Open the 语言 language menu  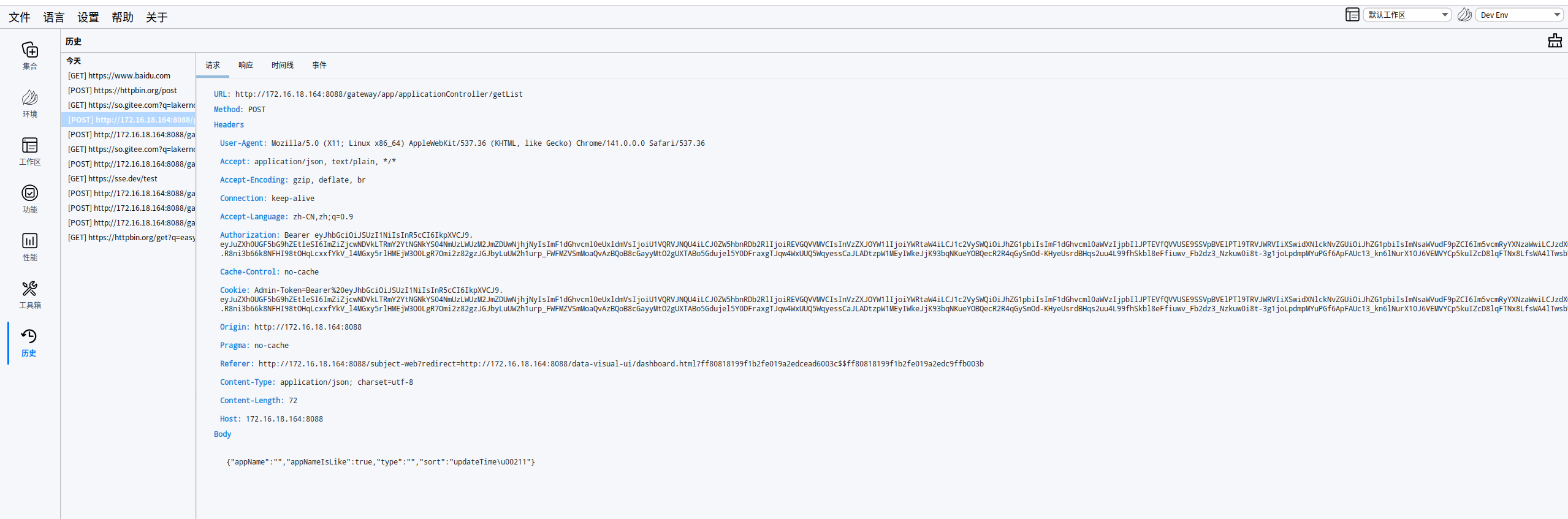click(54, 17)
